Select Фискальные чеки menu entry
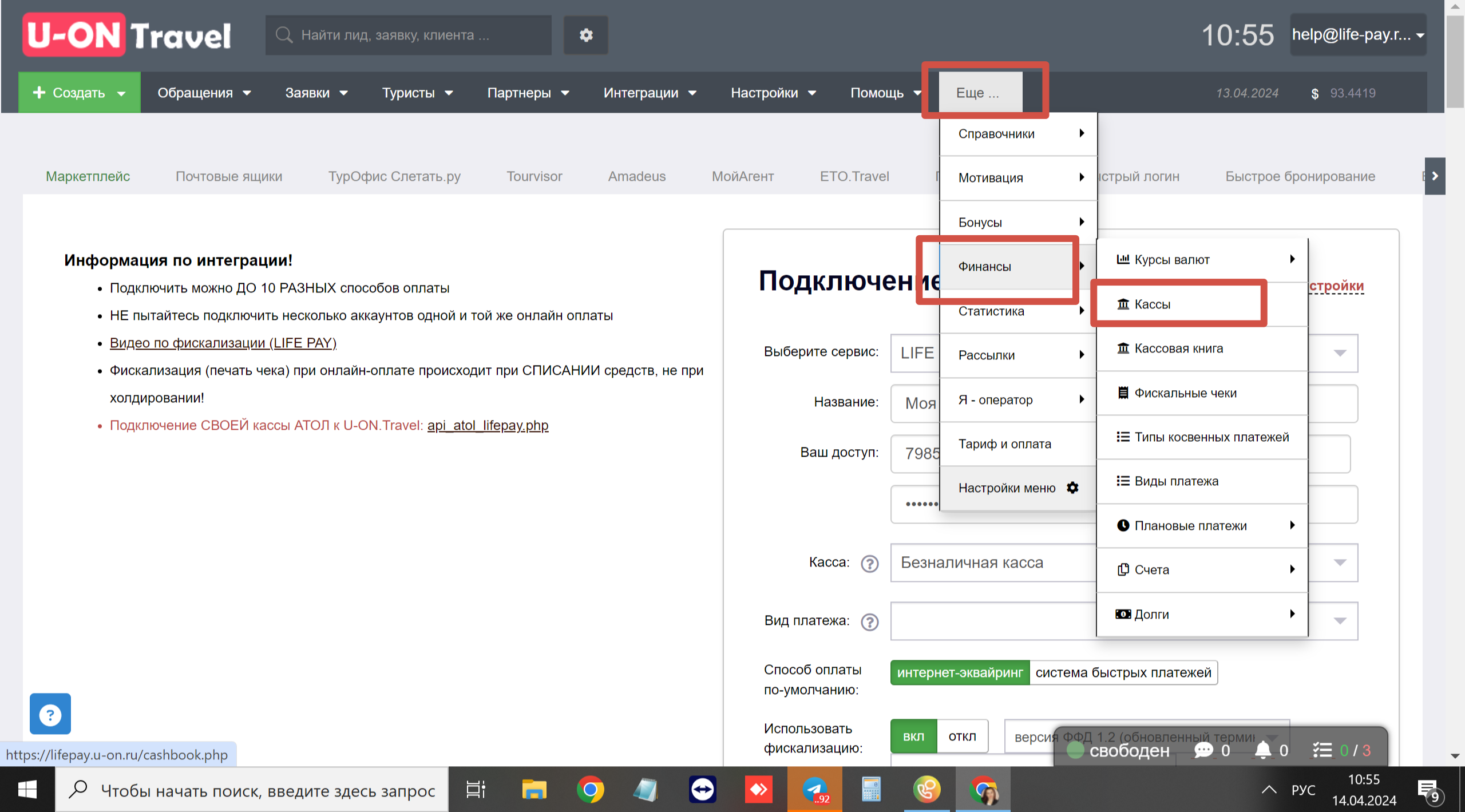The height and width of the screenshot is (812, 1465). pos(1202,393)
